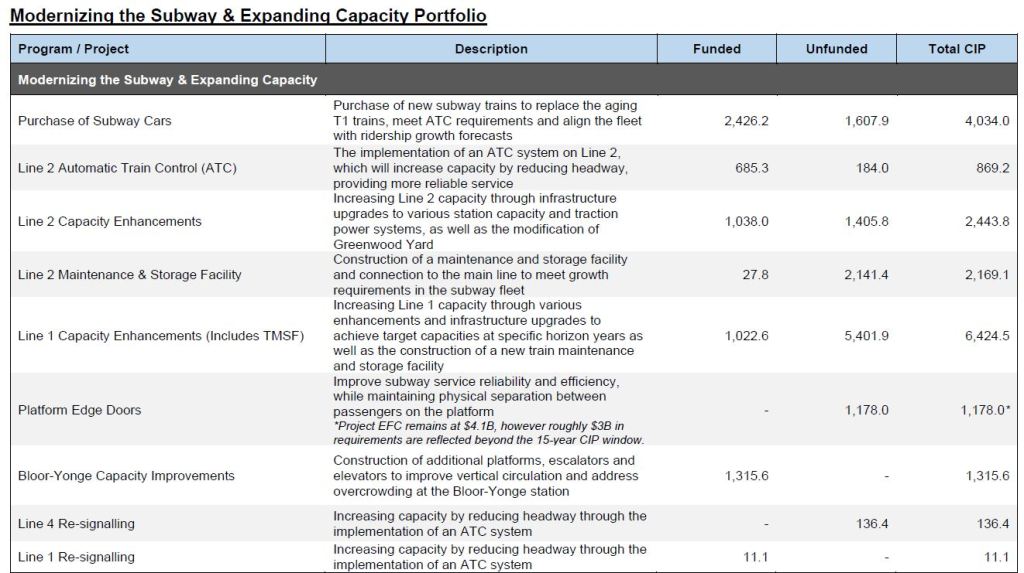Viewport: 1024px width, 573px height.
Task: Select the Funded column header
Action: [x=716, y=49]
